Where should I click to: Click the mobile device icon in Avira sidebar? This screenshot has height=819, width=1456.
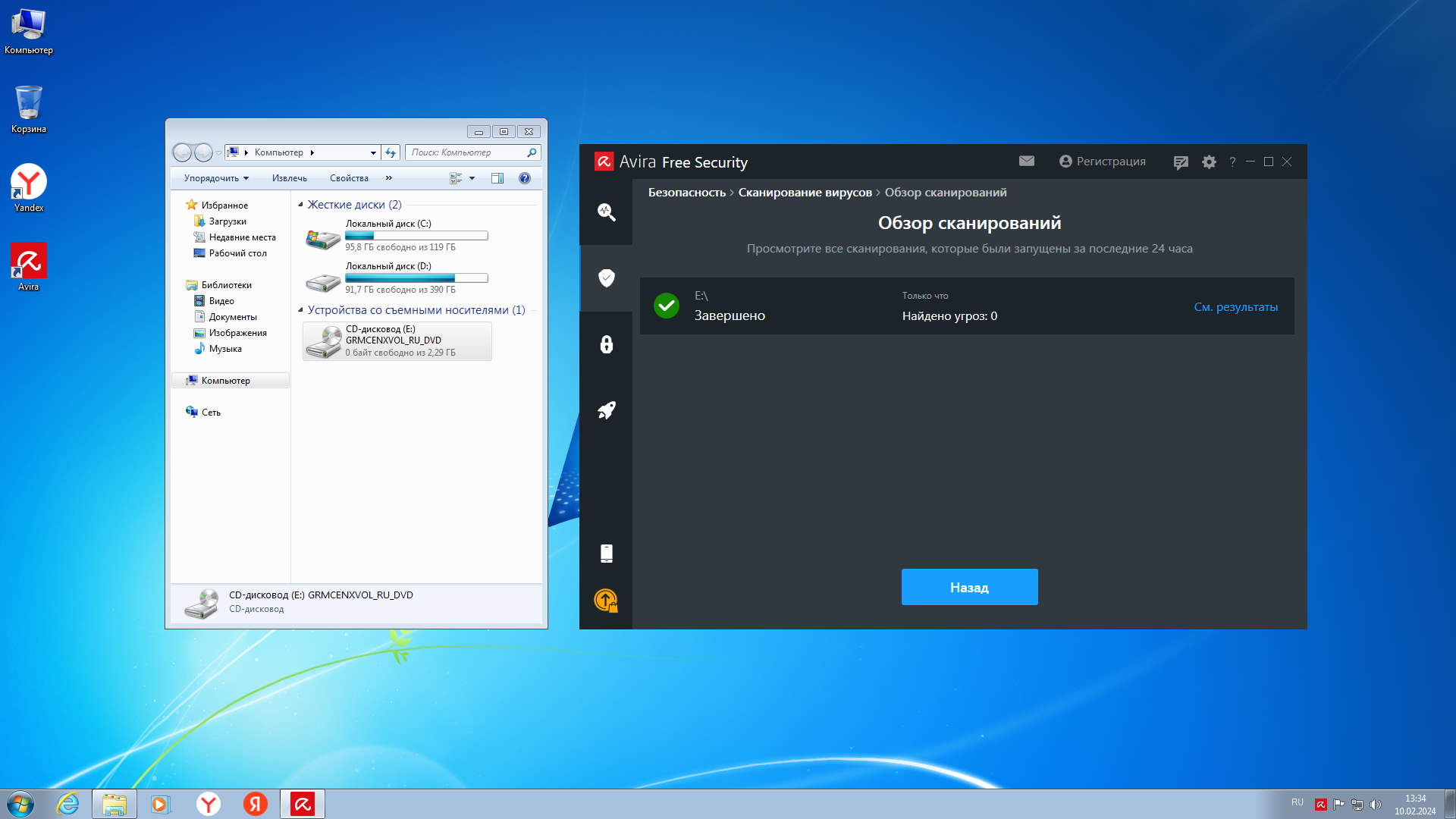point(606,553)
